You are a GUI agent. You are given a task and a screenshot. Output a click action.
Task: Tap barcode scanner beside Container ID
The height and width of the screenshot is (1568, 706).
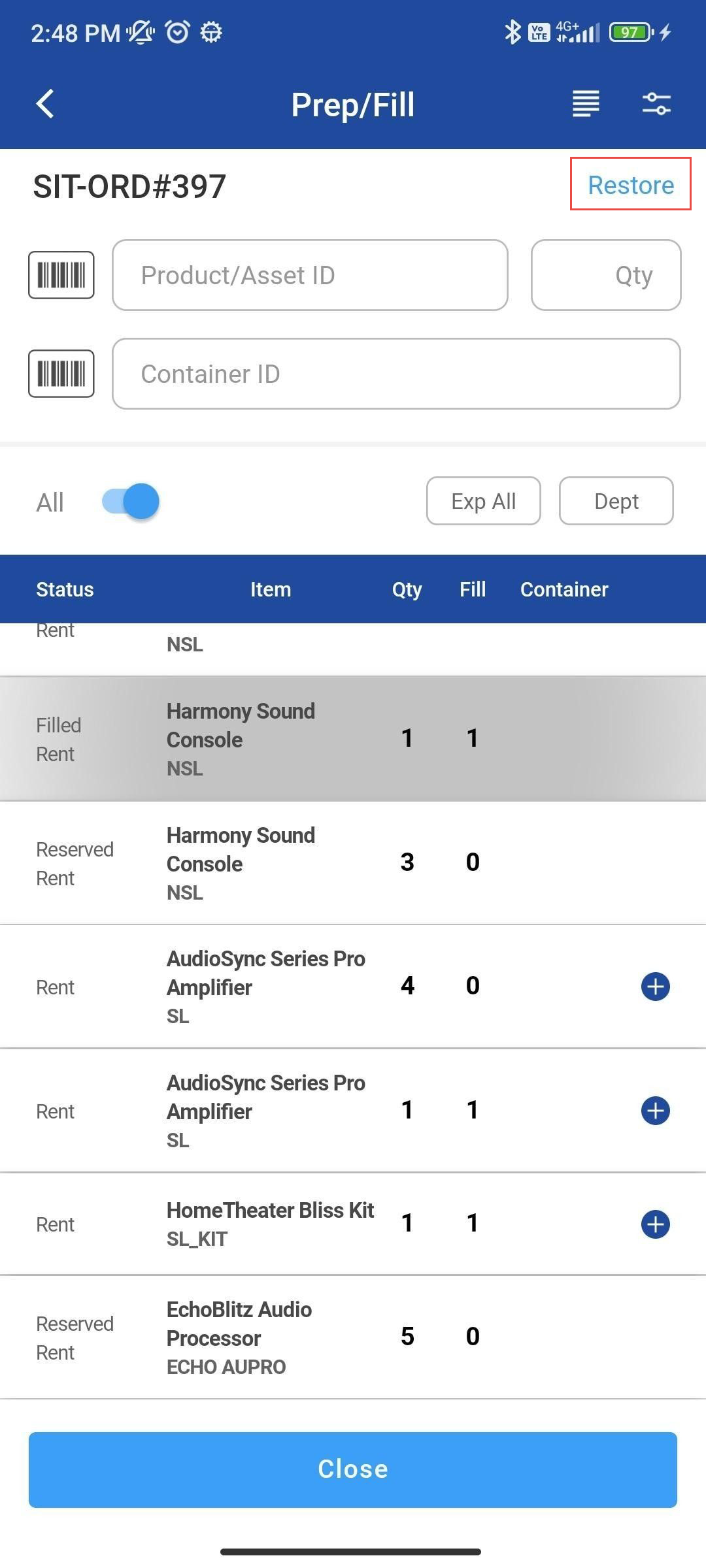pyautogui.click(x=61, y=374)
